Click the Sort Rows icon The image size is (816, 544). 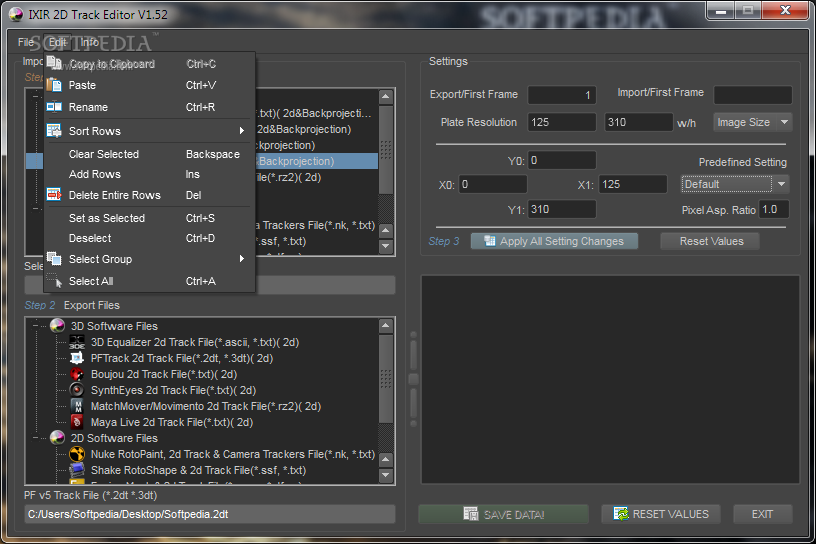tap(54, 131)
